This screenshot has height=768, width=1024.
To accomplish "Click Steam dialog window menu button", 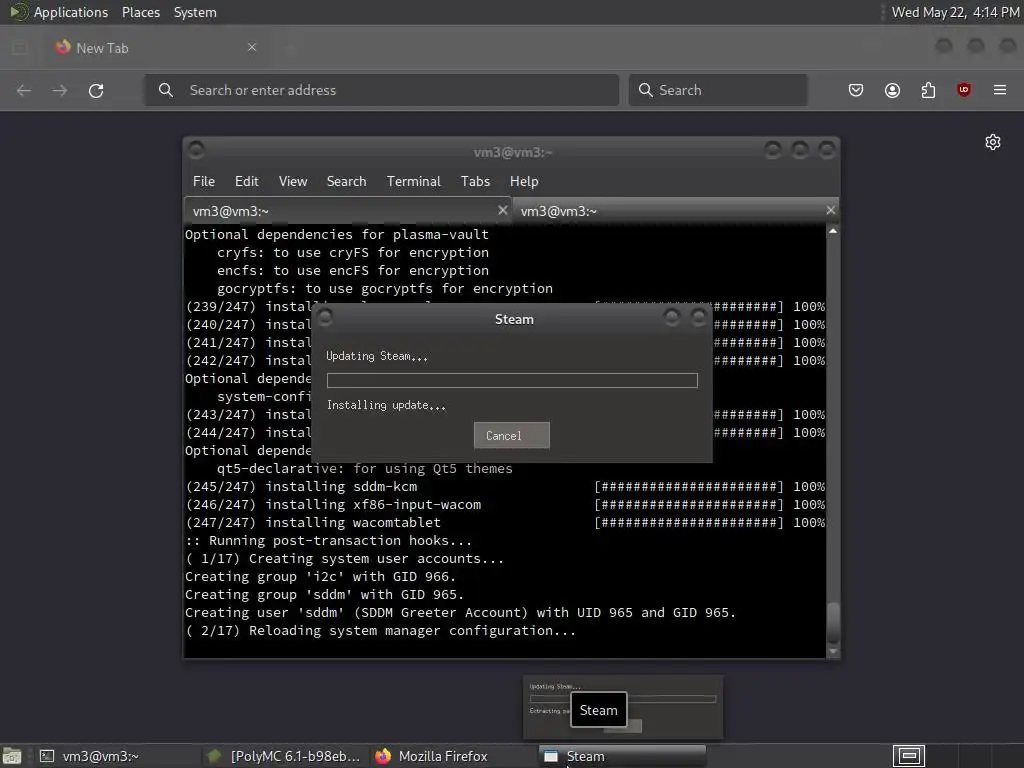I will (325, 318).
